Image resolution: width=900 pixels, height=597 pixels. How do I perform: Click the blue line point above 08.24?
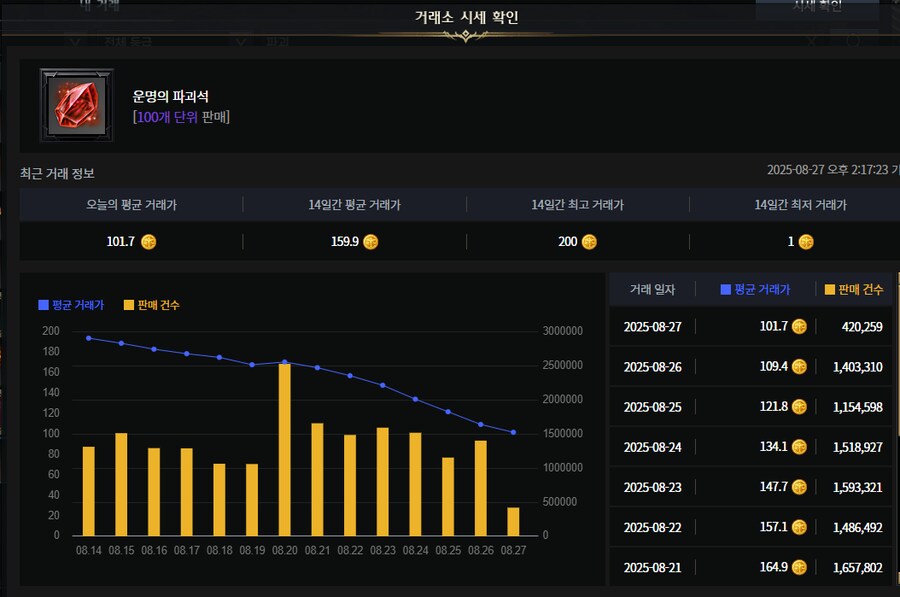click(x=416, y=399)
